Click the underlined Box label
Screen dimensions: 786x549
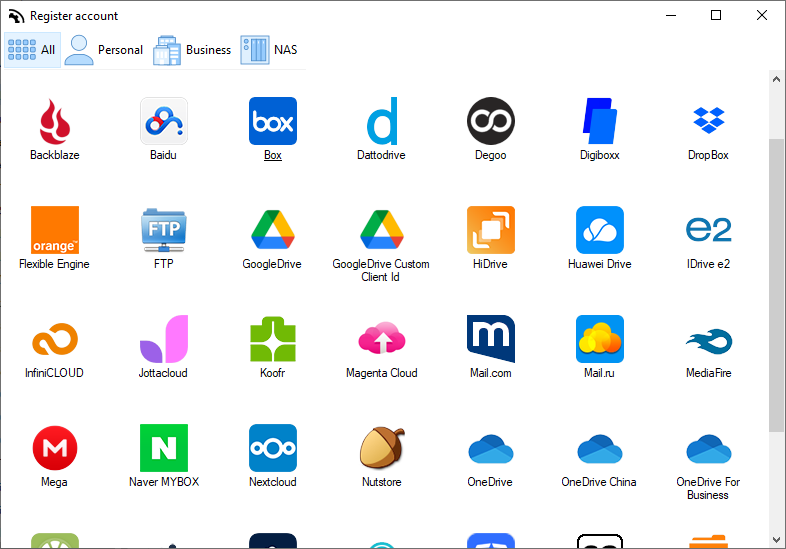pyautogui.click(x=273, y=155)
